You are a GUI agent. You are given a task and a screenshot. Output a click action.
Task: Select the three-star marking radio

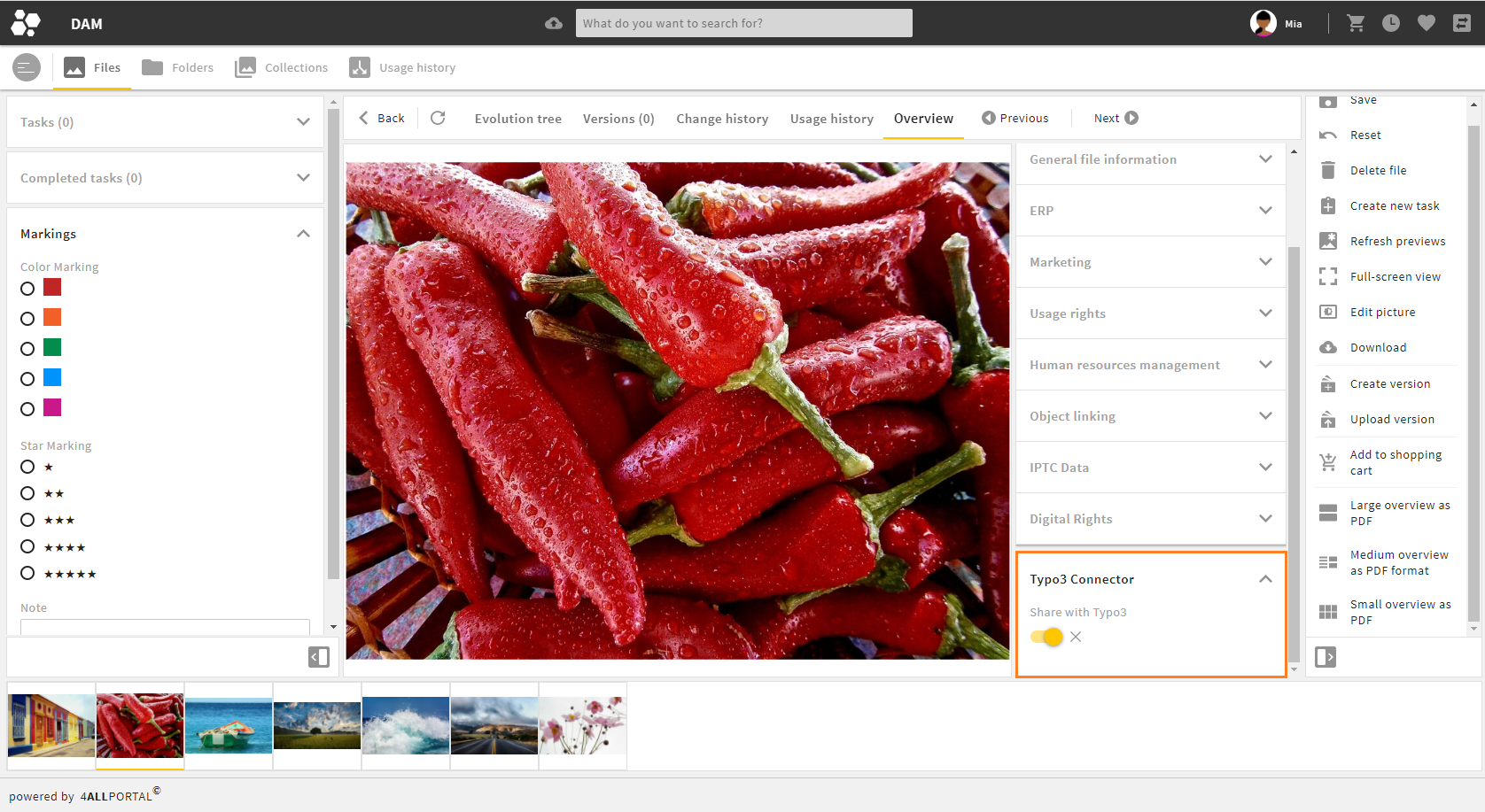pyautogui.click(x=27, y=520)
